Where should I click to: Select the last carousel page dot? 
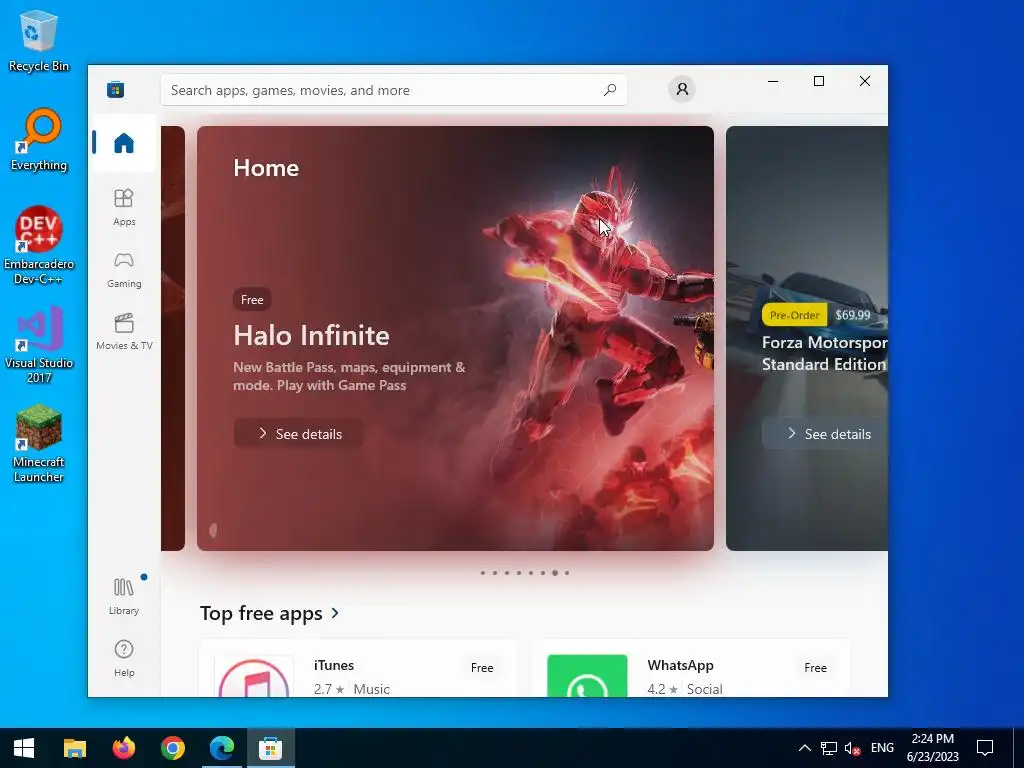coord(567,573)
